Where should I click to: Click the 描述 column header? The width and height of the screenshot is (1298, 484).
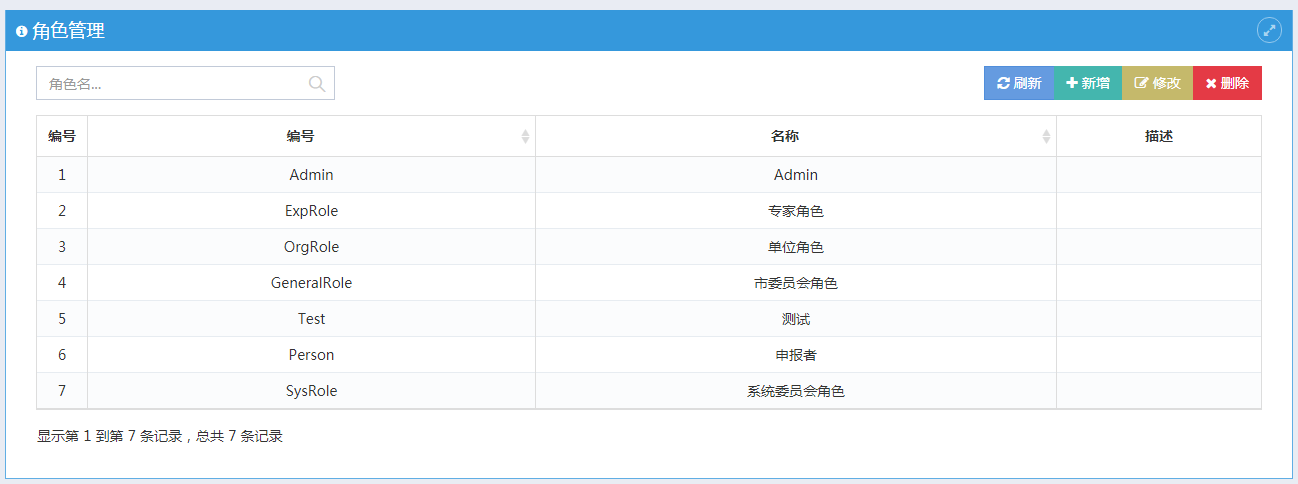point(1159,137)
